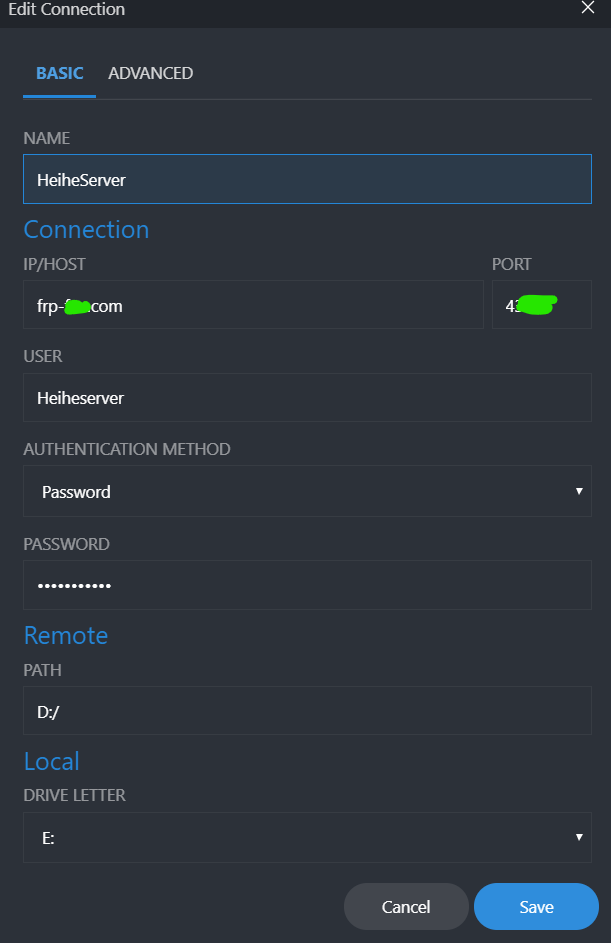The image size is (611, 943).
Task: Click the Connection section heading
Action: click(x=86, y=230)
